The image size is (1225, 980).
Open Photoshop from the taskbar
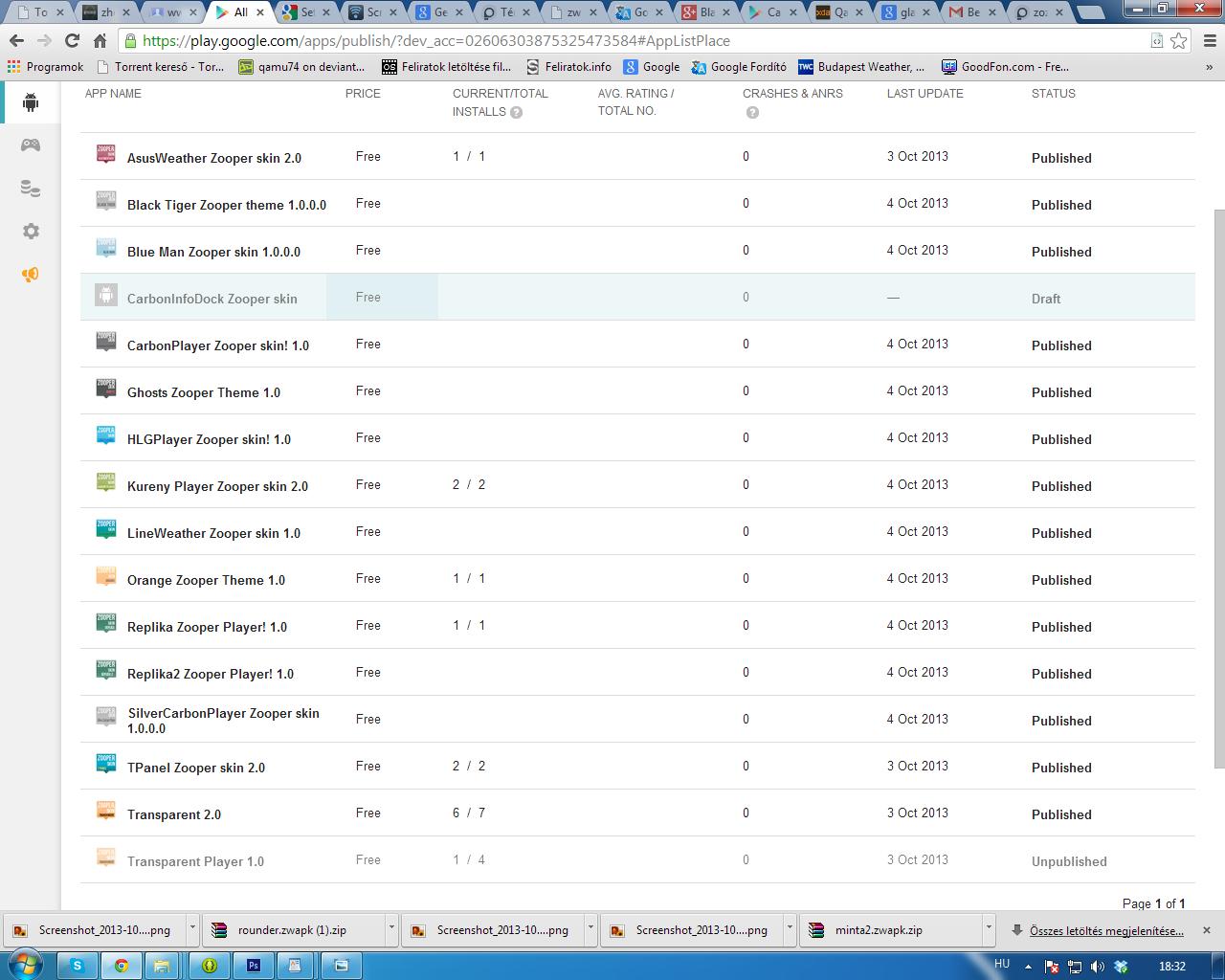pos(254,966)
